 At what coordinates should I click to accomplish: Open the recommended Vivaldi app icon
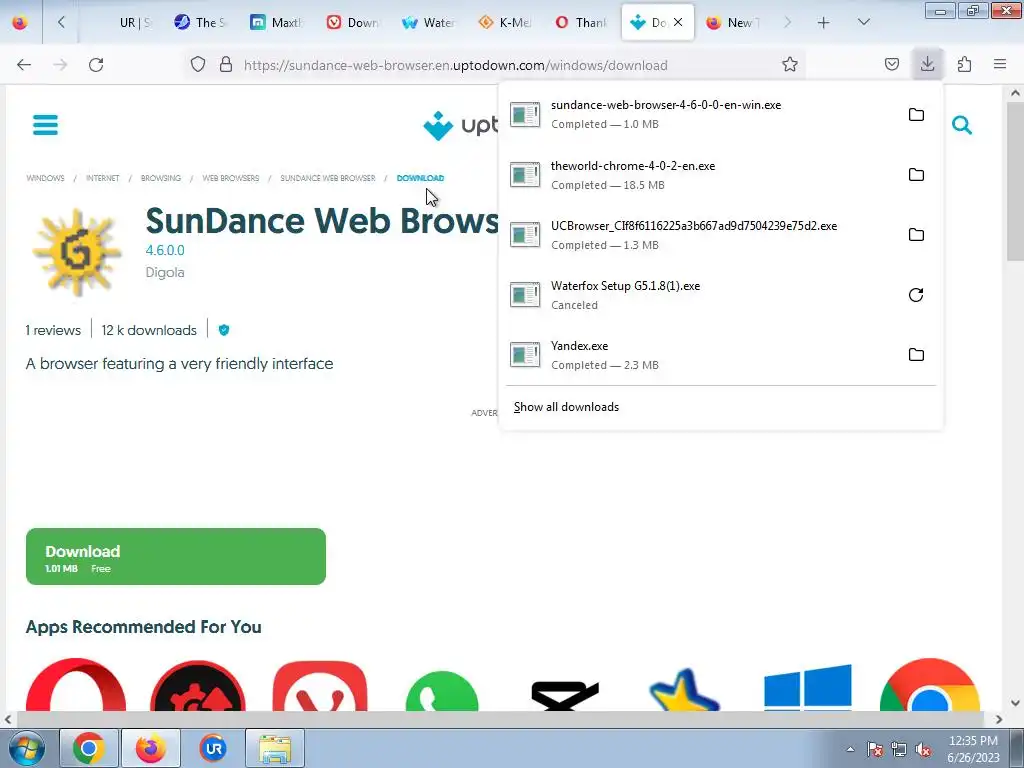(x=320, y=686)
